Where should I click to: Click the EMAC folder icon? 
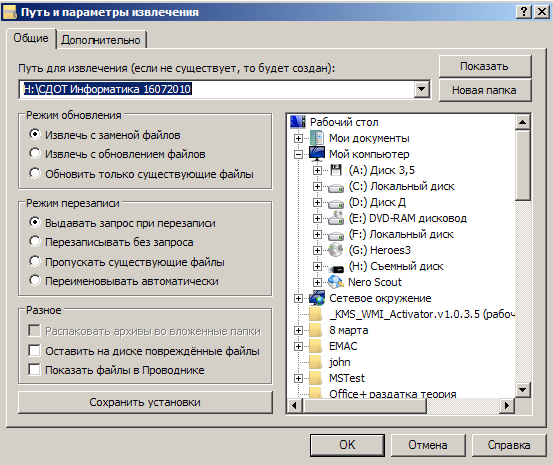click(x=315, y=346)
